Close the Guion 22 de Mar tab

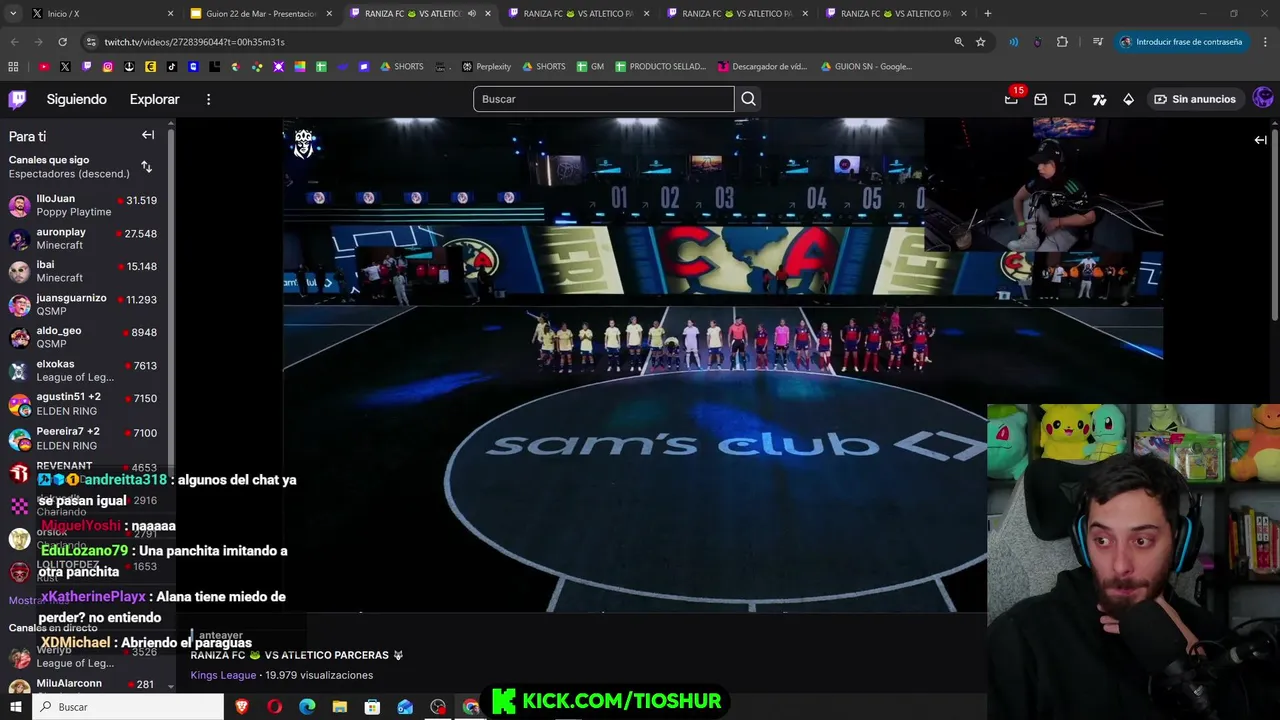tap(329, 14)
